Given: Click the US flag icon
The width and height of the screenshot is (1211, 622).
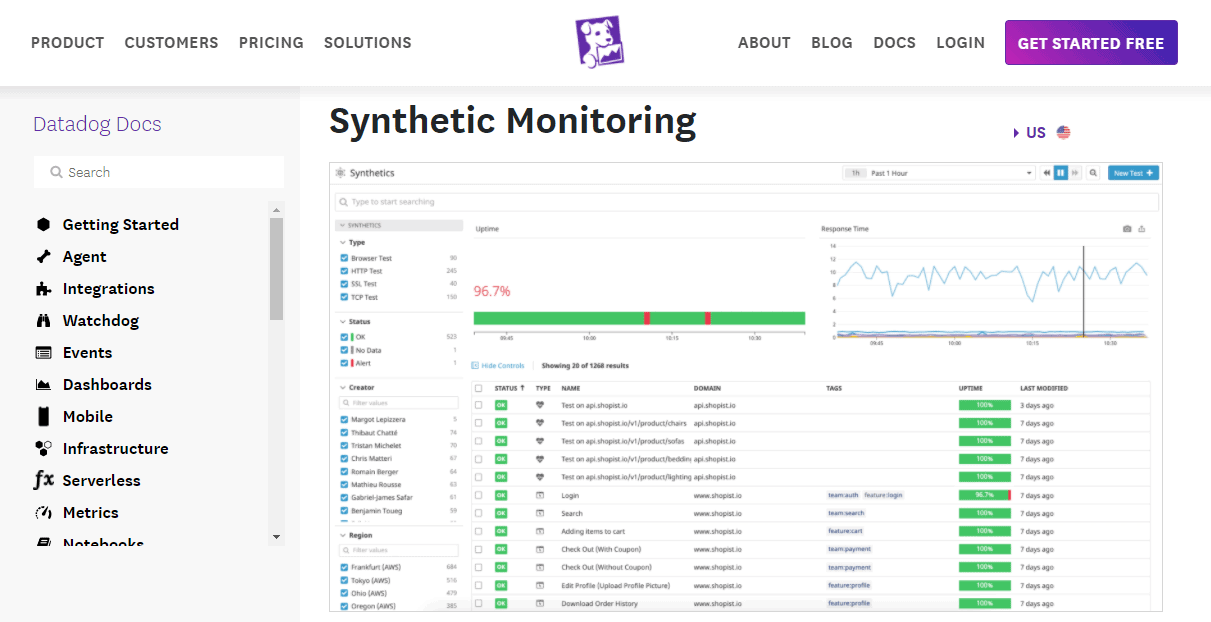Looking at the screenshot, I should (1063, 132).
